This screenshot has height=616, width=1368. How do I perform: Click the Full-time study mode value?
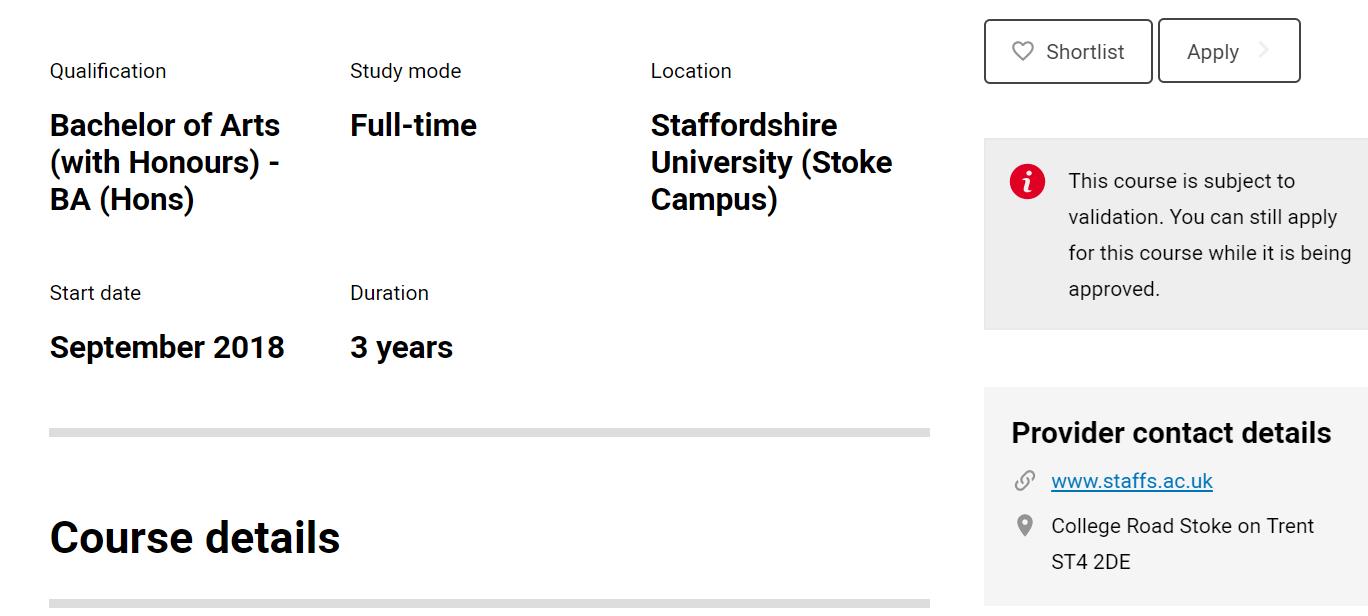pos(413,126)
